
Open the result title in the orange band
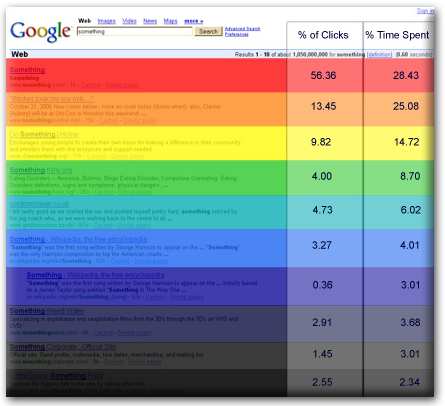tap(52, 99)
